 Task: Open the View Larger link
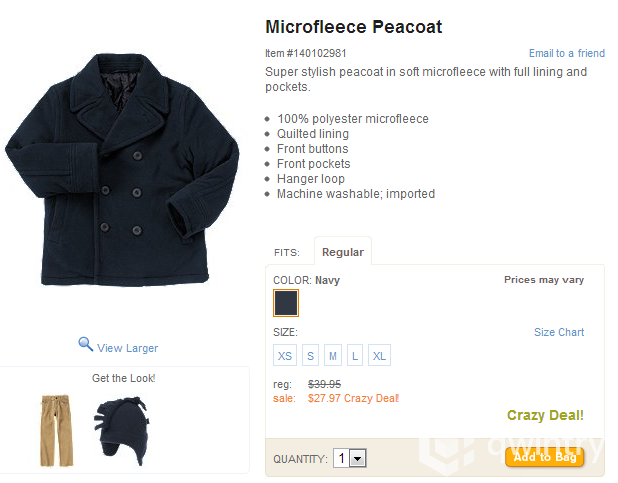pyautogui.click(x=127, y=348)
